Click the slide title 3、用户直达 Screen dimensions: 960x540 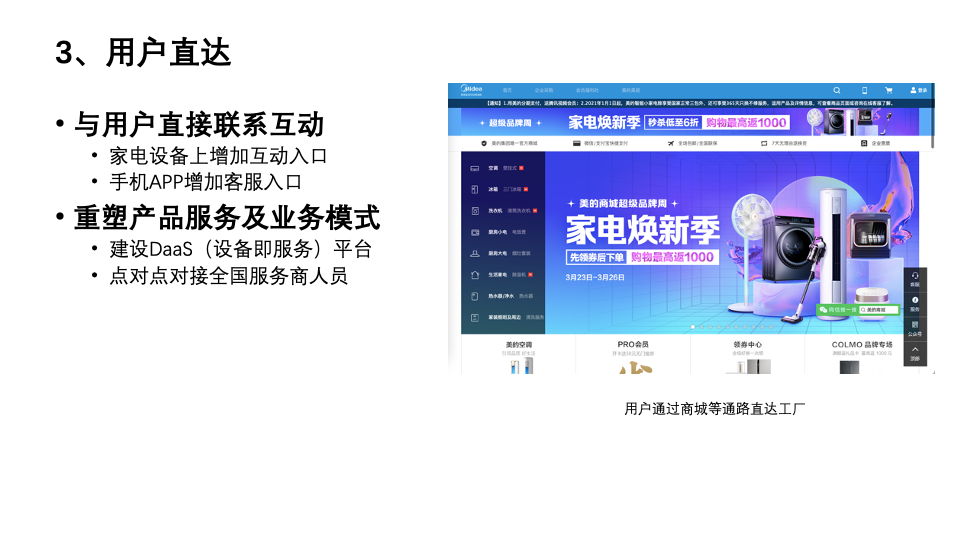143,52
